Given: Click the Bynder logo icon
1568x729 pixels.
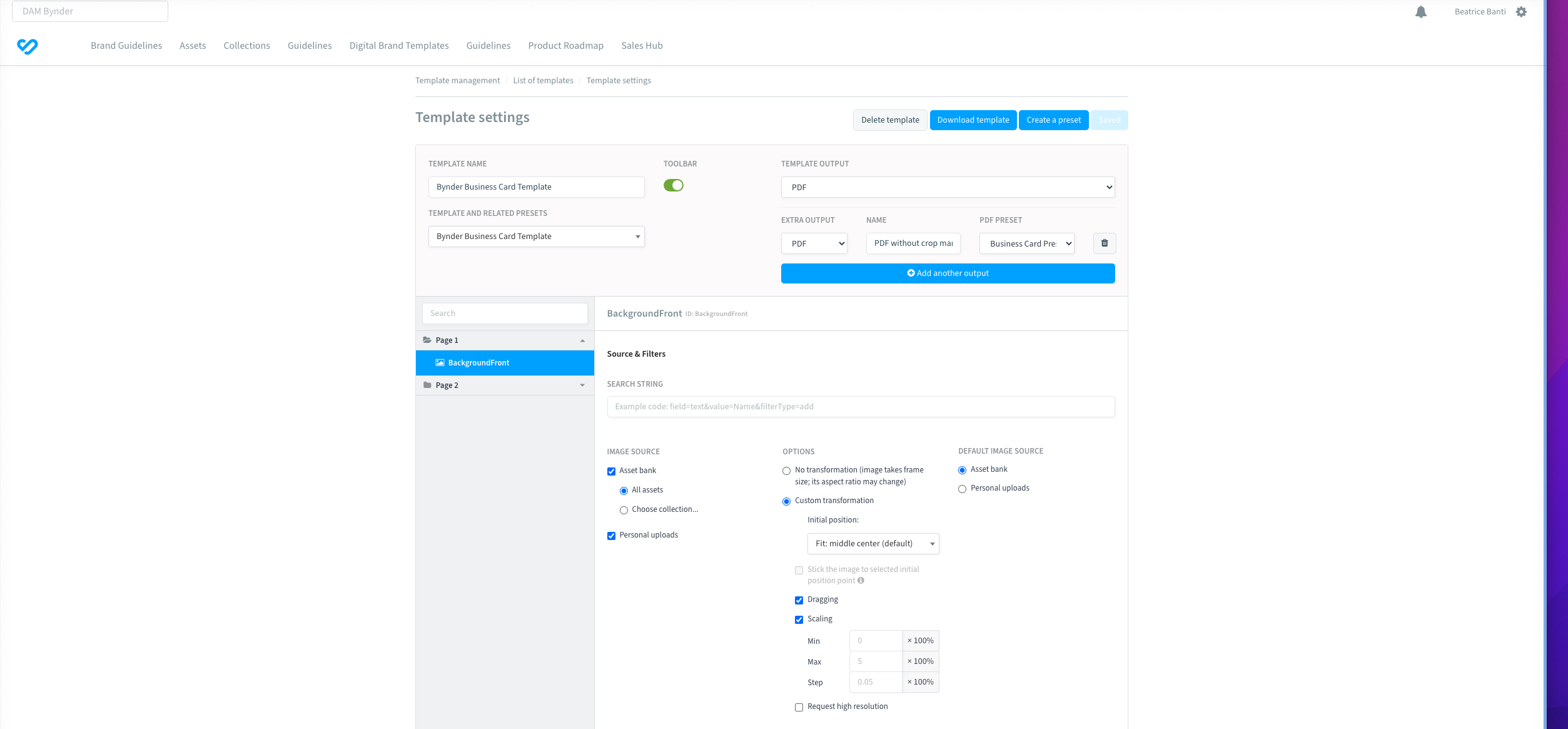Looking at the screenshot, I should (x=27, y=46).
